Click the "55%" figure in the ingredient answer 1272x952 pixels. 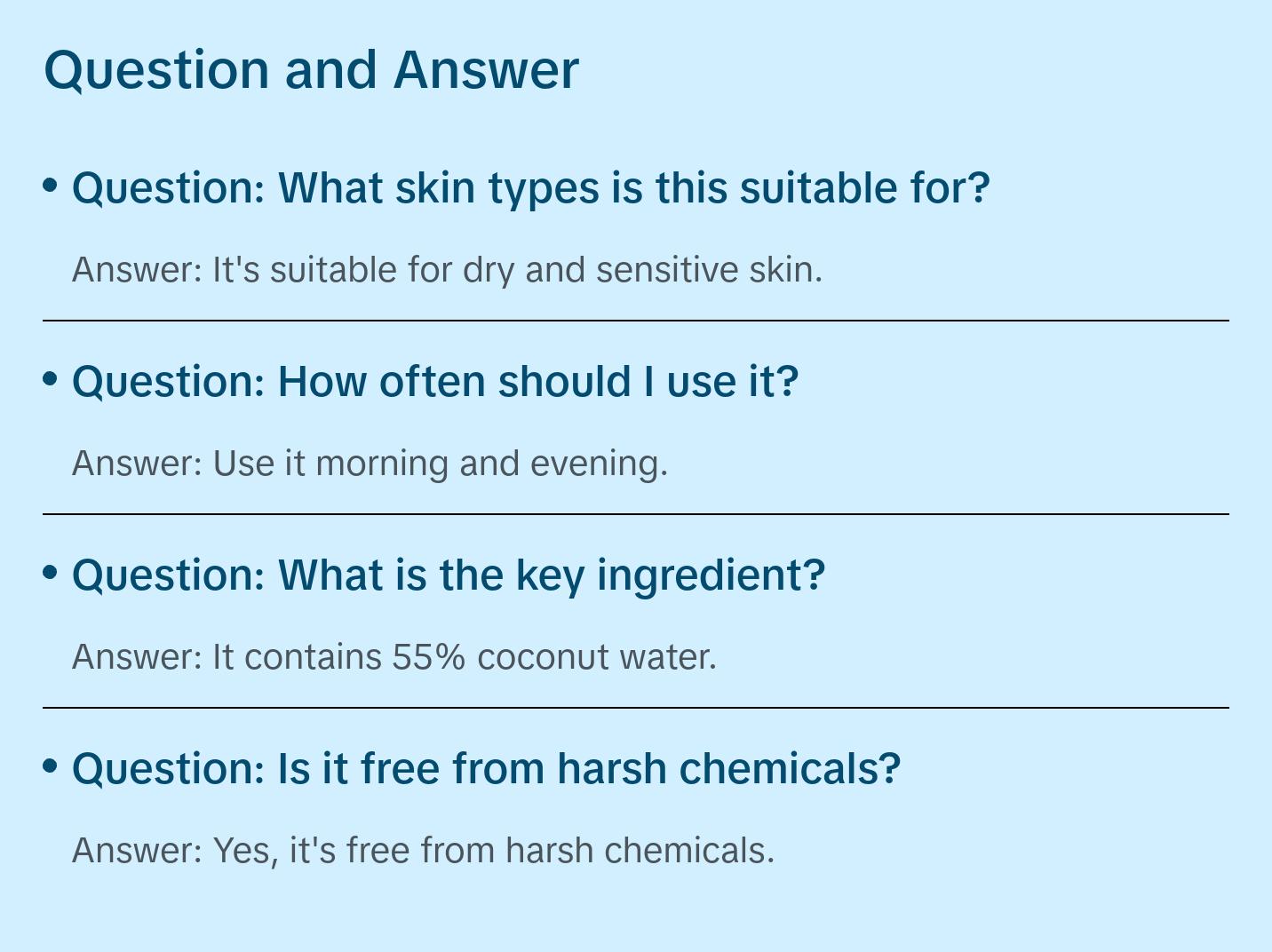coord(429,657)
